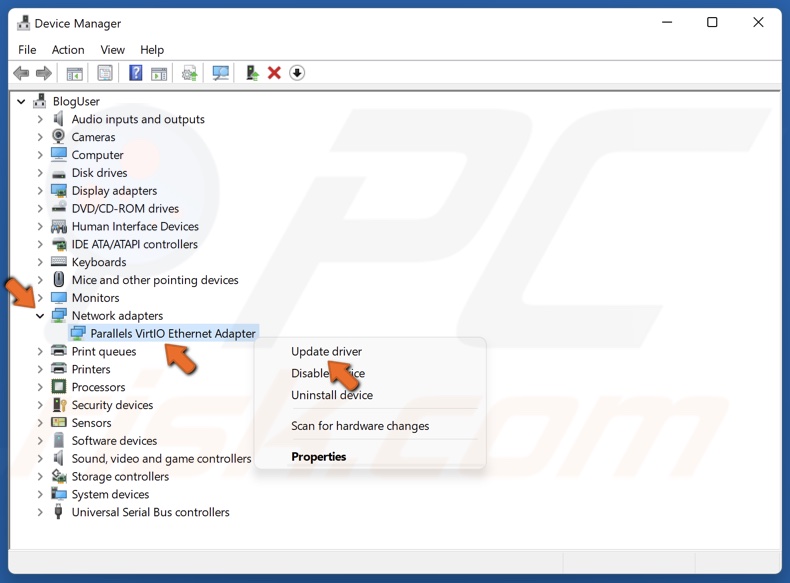This screenshot has width=790, height=583.
Task: Click the Universal Serial Bus plug icon
Action: 58,511
